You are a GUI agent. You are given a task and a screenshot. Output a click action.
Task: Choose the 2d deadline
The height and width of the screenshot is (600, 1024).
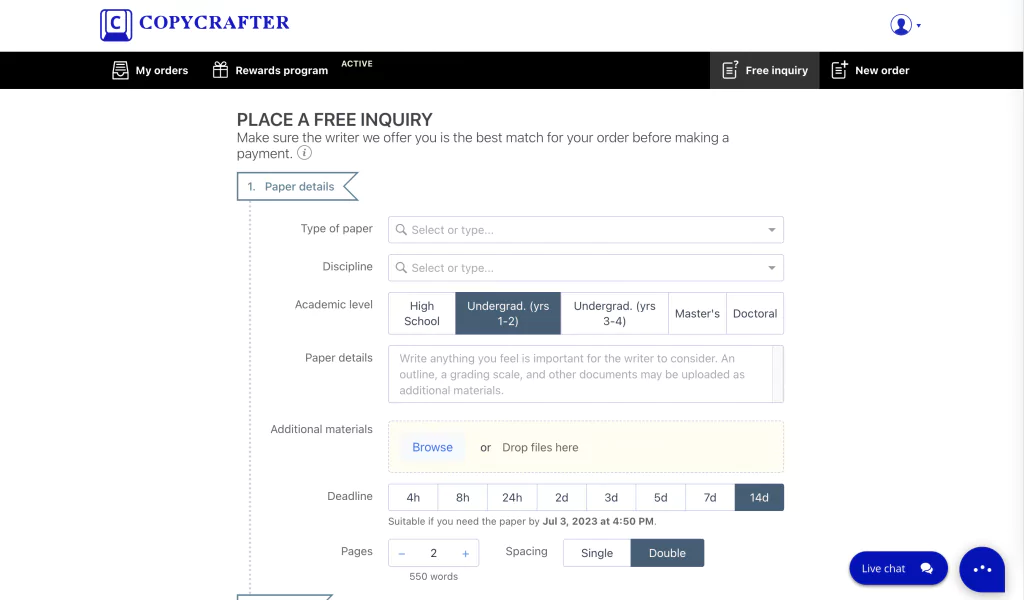point(562,497)
